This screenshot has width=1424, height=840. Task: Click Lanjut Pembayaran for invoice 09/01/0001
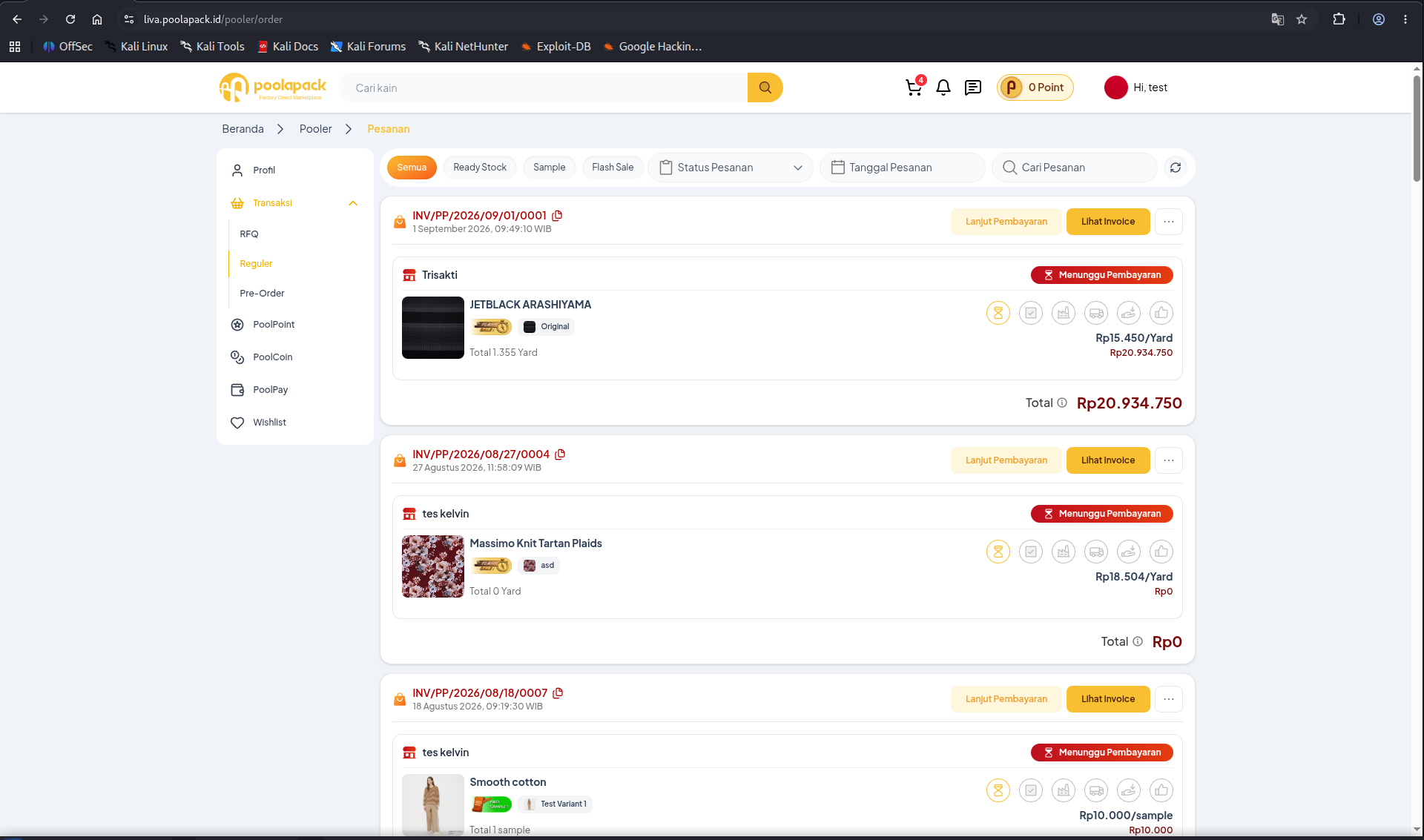tap(1006, 222)
